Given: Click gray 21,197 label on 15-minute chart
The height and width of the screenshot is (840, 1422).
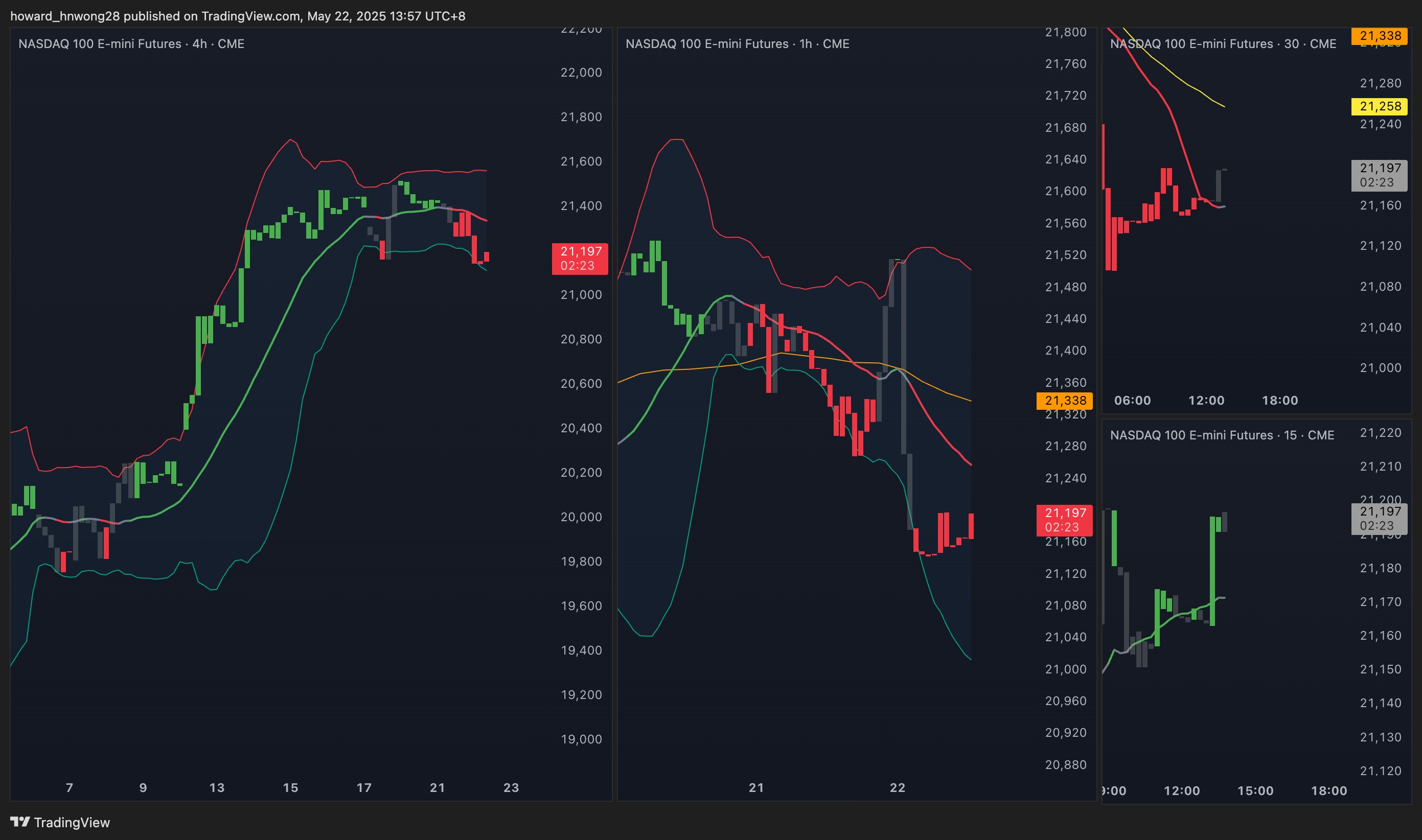Looking at the screenshot, I should pos(1380,518).
